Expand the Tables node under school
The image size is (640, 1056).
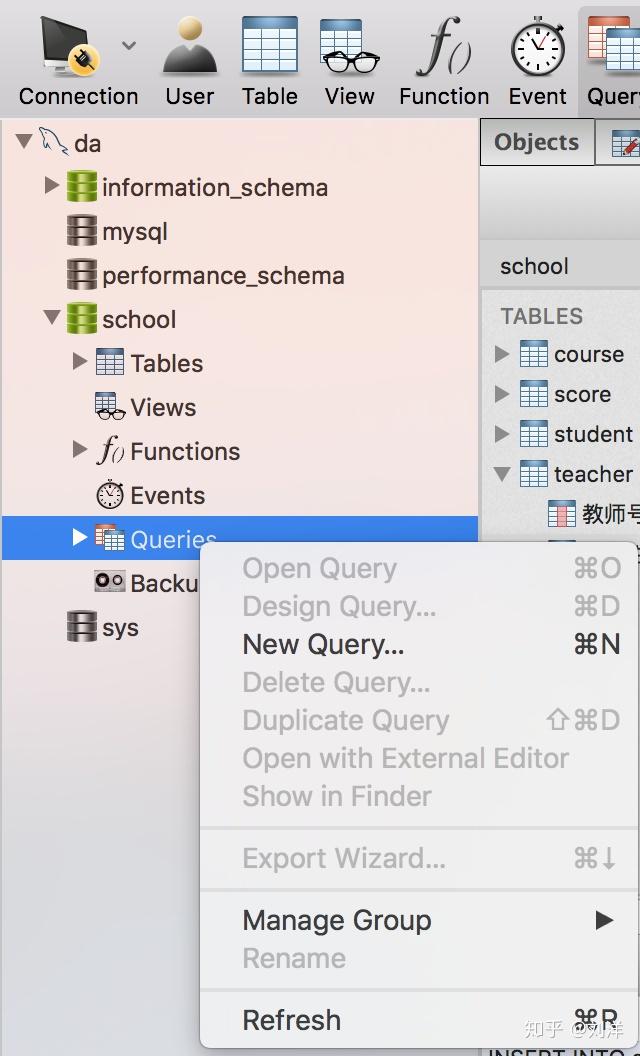[80, 362]
